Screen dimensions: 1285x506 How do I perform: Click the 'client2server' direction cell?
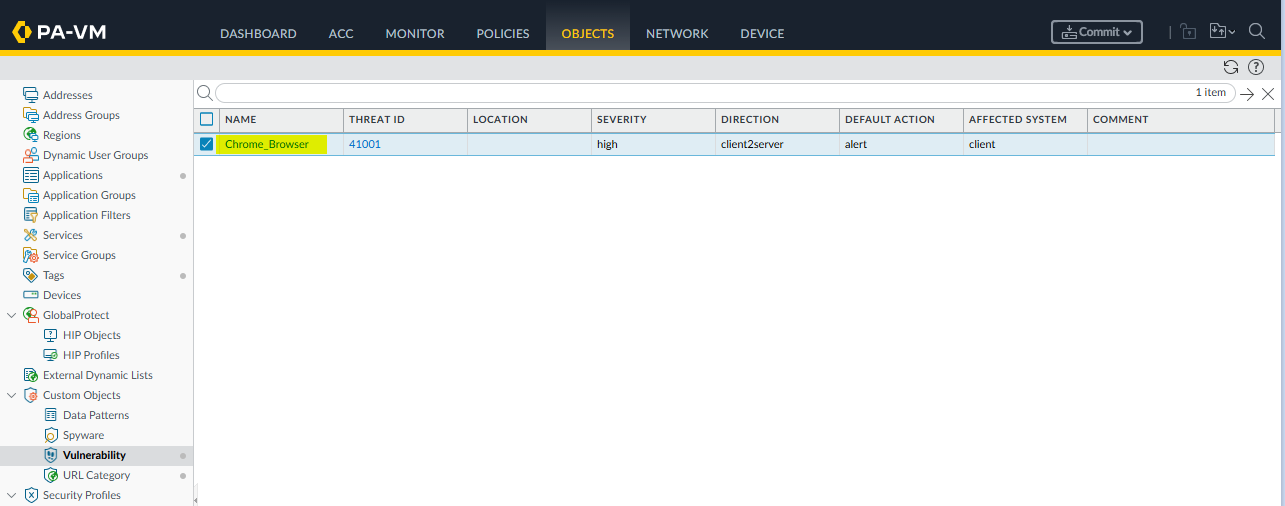pos(777,144)
